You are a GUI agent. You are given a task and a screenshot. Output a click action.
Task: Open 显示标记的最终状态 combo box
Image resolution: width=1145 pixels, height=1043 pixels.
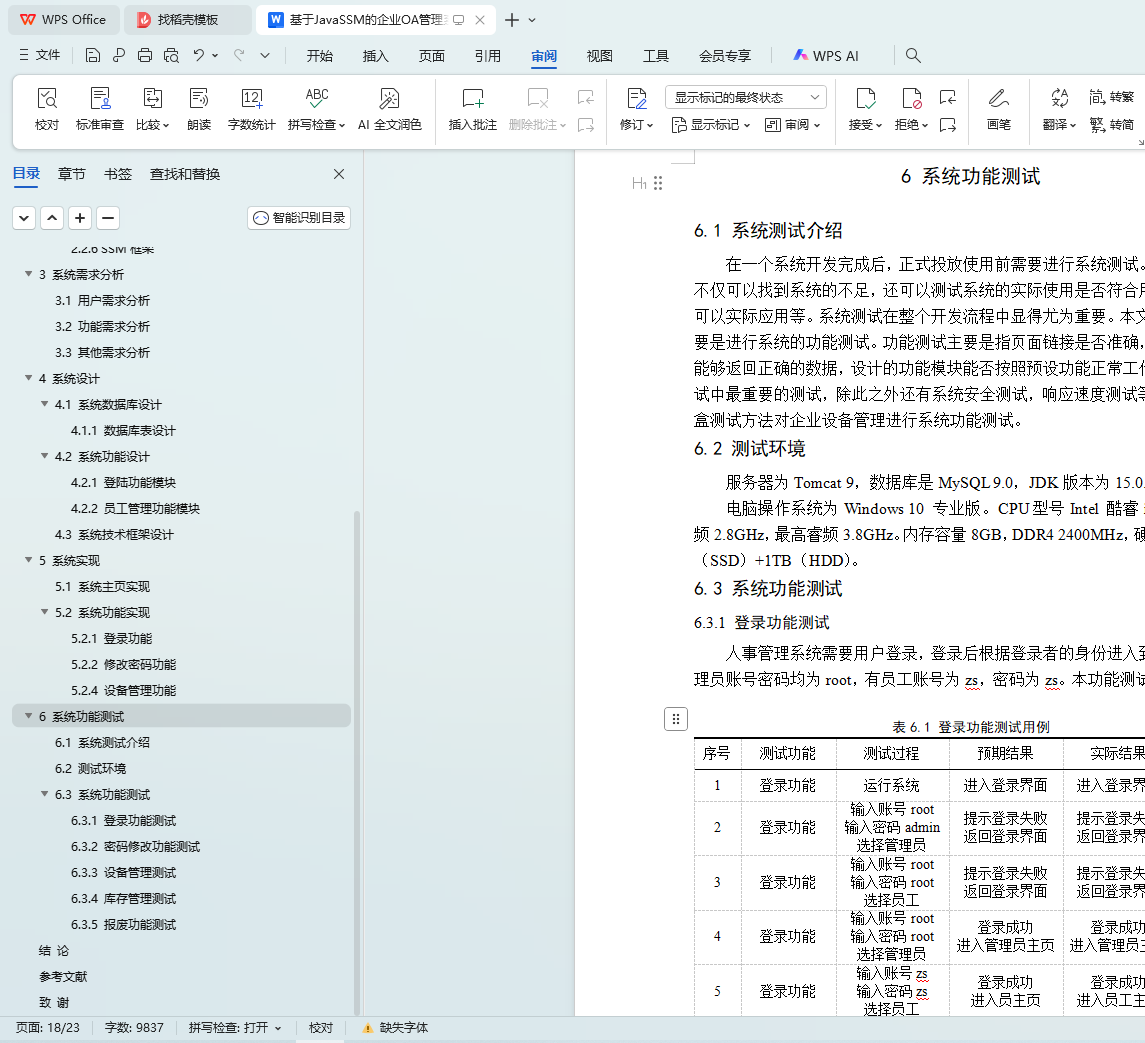pos(746,97)
